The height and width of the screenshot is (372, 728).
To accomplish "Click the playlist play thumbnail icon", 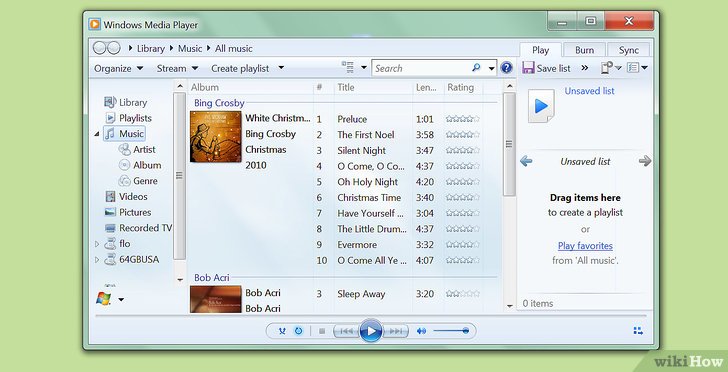I will [541, 106].
